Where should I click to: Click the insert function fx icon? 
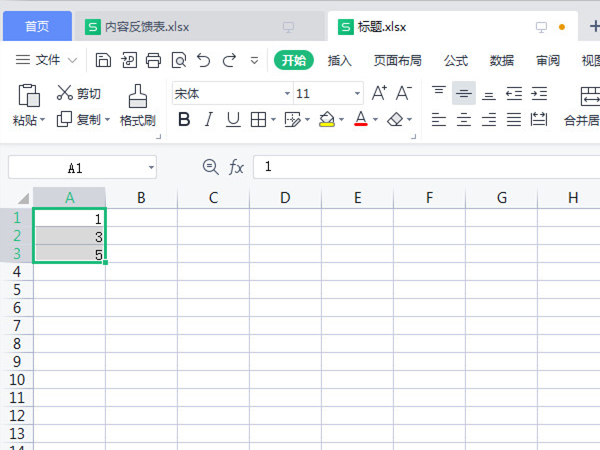click(x=237, y=167)
